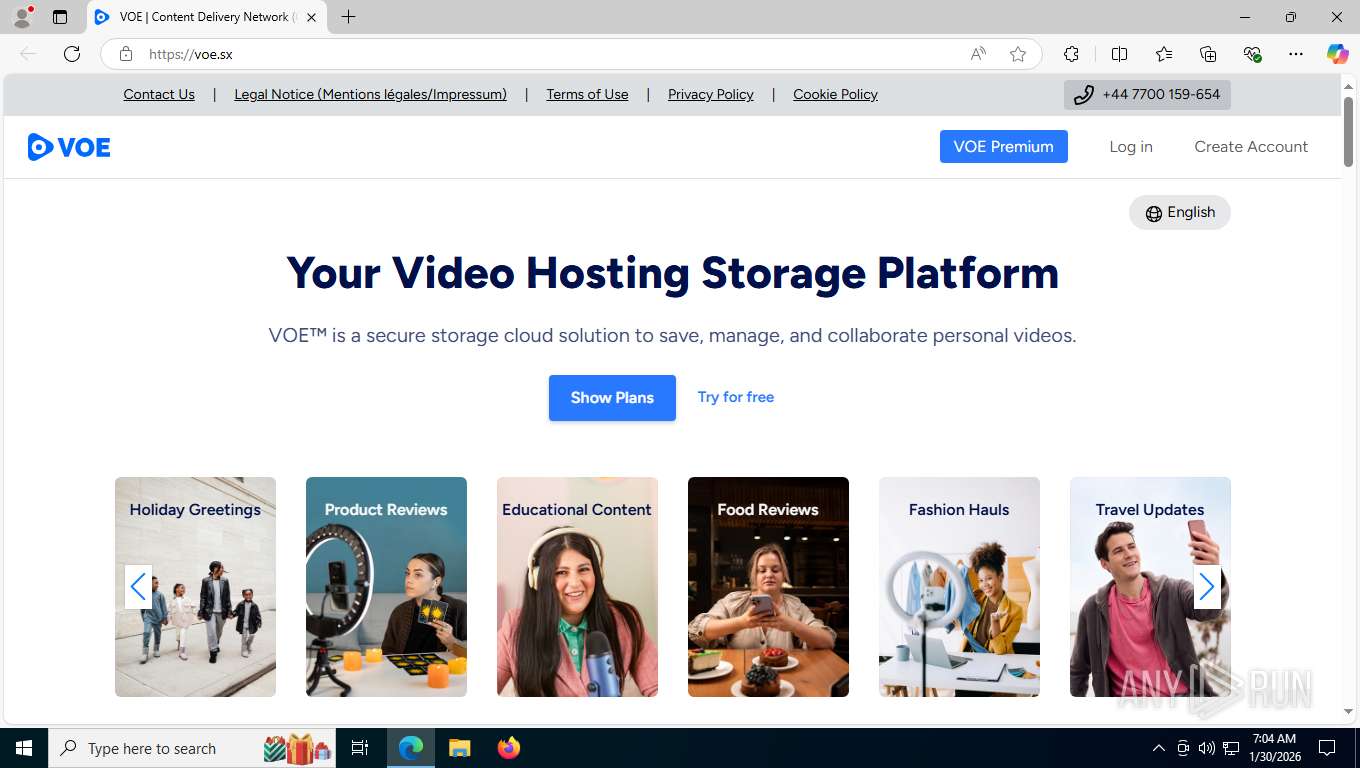Open the taskbar clock showing 7:04 AM
The height and width of the screenshot is (768, 1360).
[1274, 748]
